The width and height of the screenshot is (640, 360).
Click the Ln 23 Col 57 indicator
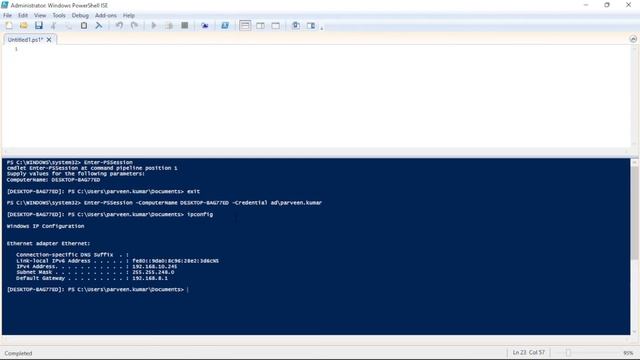(529, 352)
